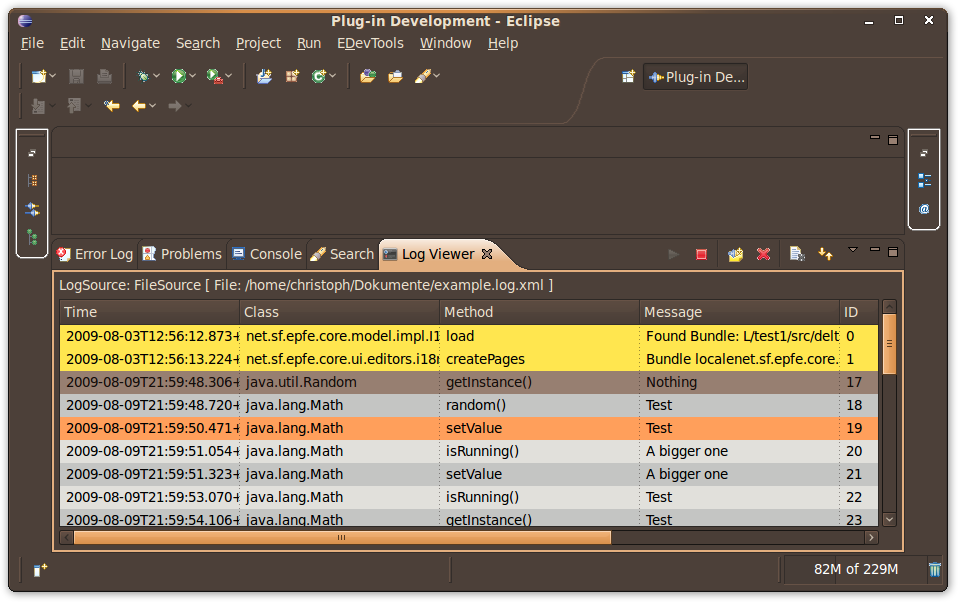Click the up-down arrows scroll lock icon
958x602 pixels.
click(x=825, y=254)
